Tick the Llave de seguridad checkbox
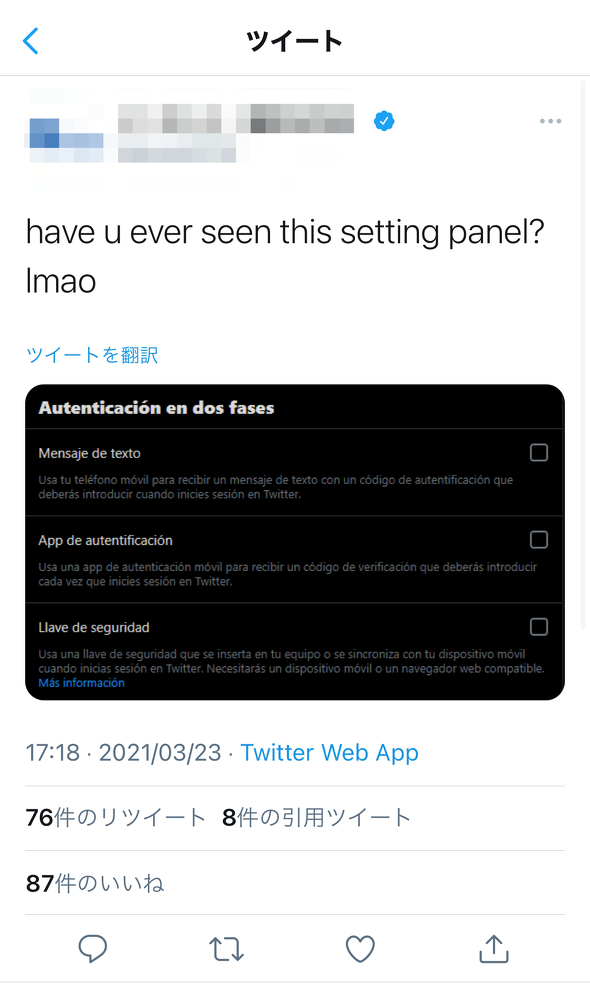 point(538,627)
